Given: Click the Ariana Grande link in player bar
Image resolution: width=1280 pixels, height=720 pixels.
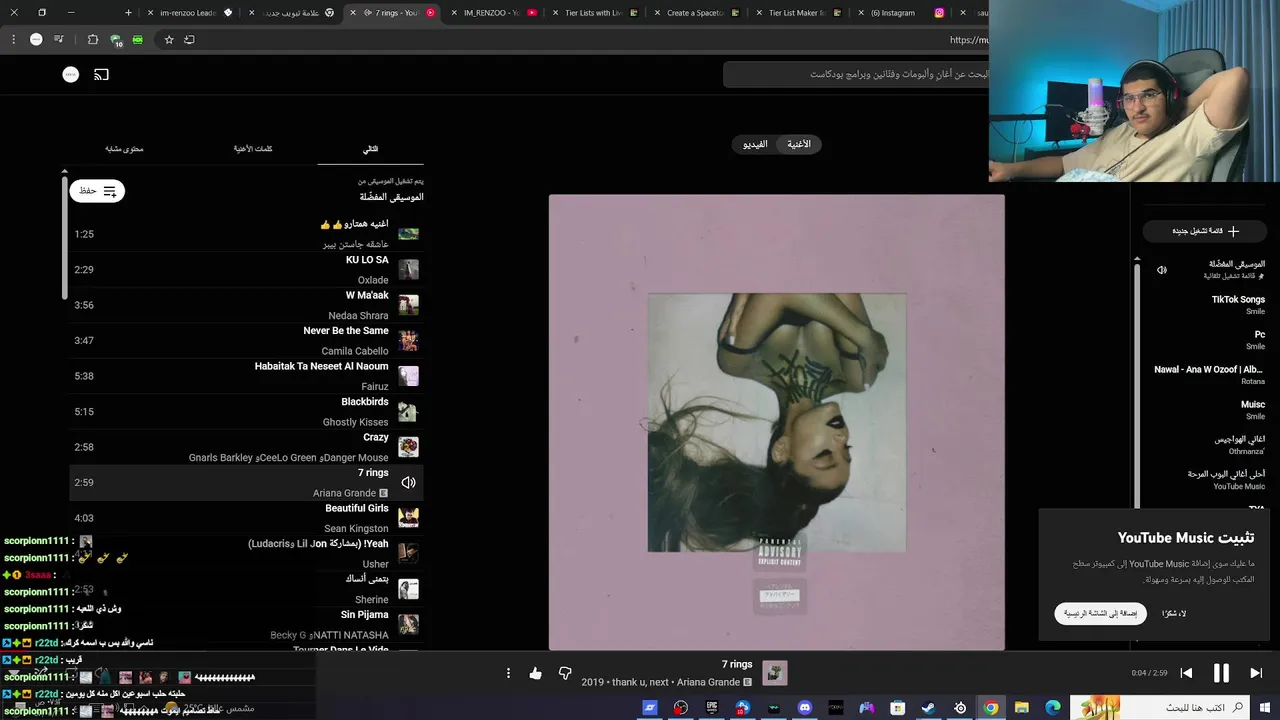Looking at the screenshot, I should (x=708, y=682).
